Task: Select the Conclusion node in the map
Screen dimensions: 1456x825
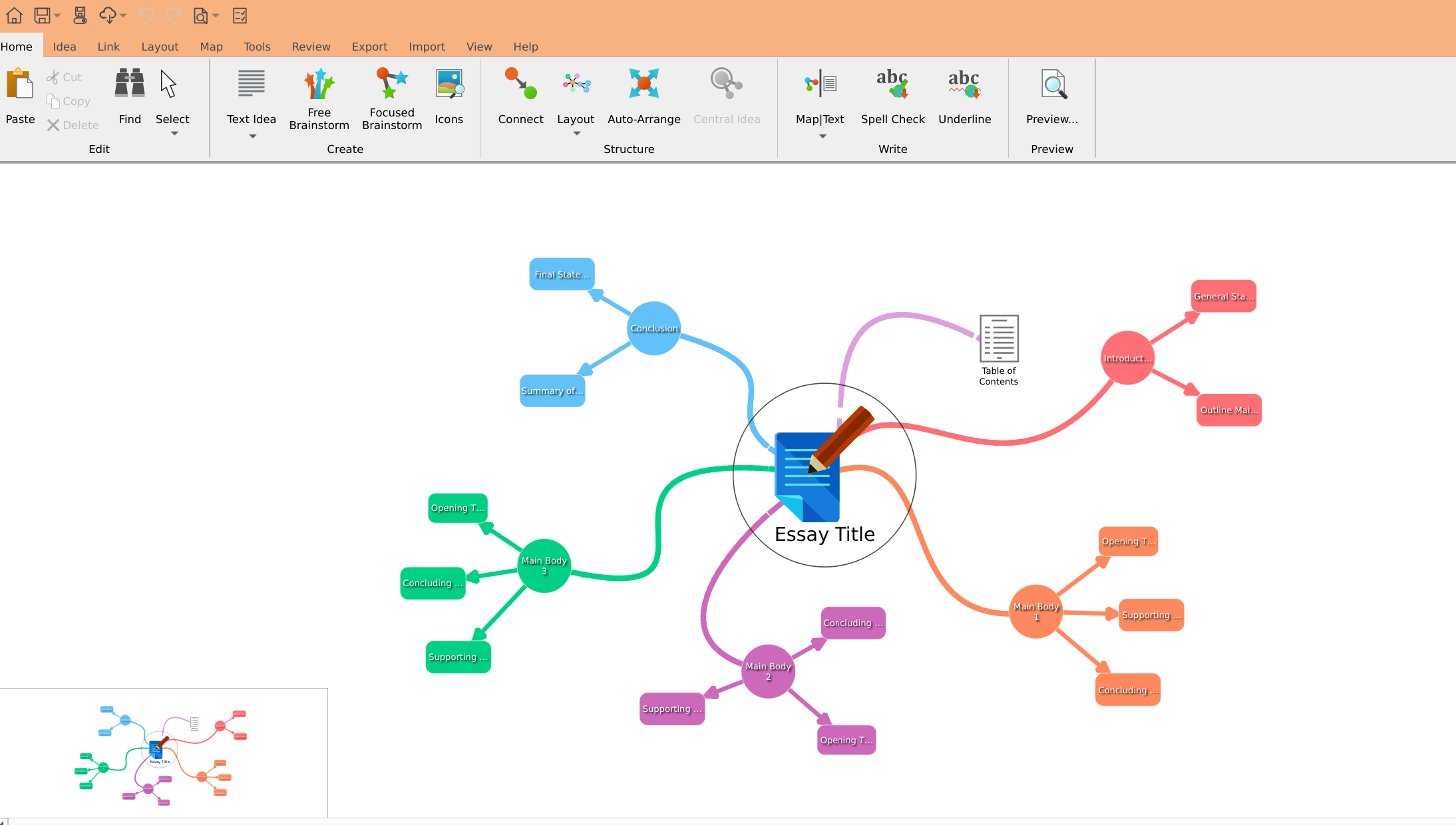Action: pyautogui.click(x=653, y=328)
